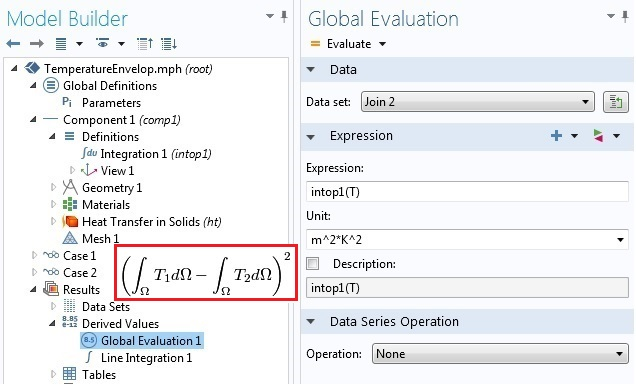The image size is (636, 386).
Task: Expand the Data Sets node
Action: (x=53, y=307)
